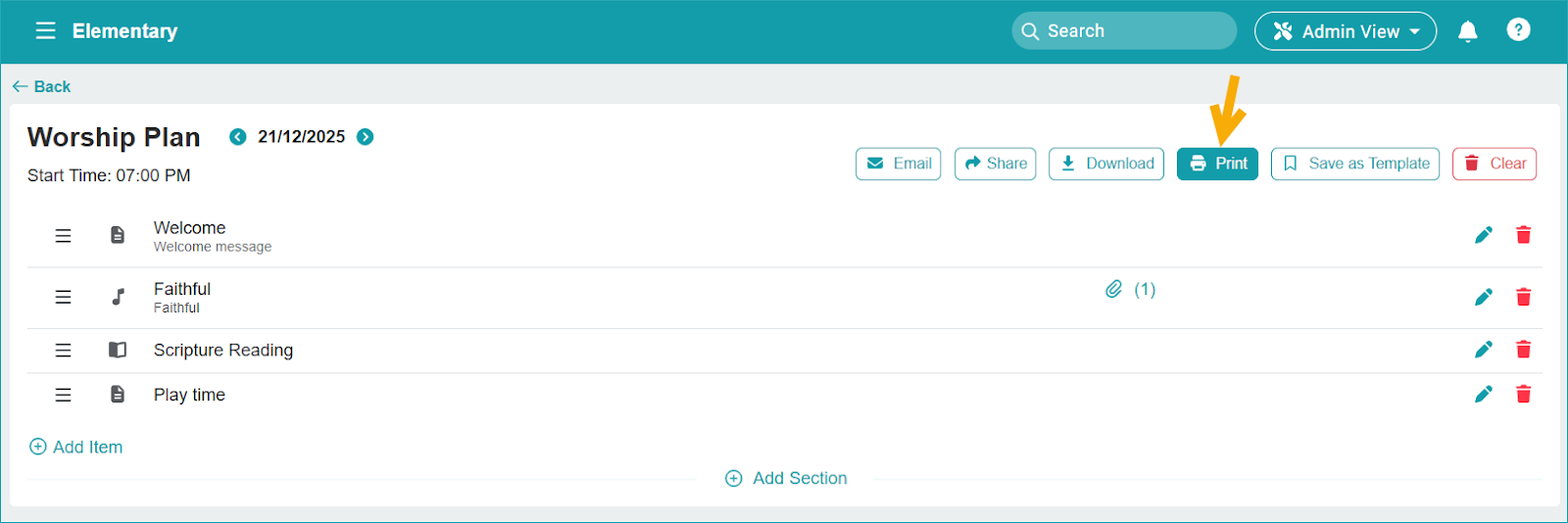This screenshot has width=1568, height=523.
Task: Email the worship plan
Action: click(x=898, y=164)
